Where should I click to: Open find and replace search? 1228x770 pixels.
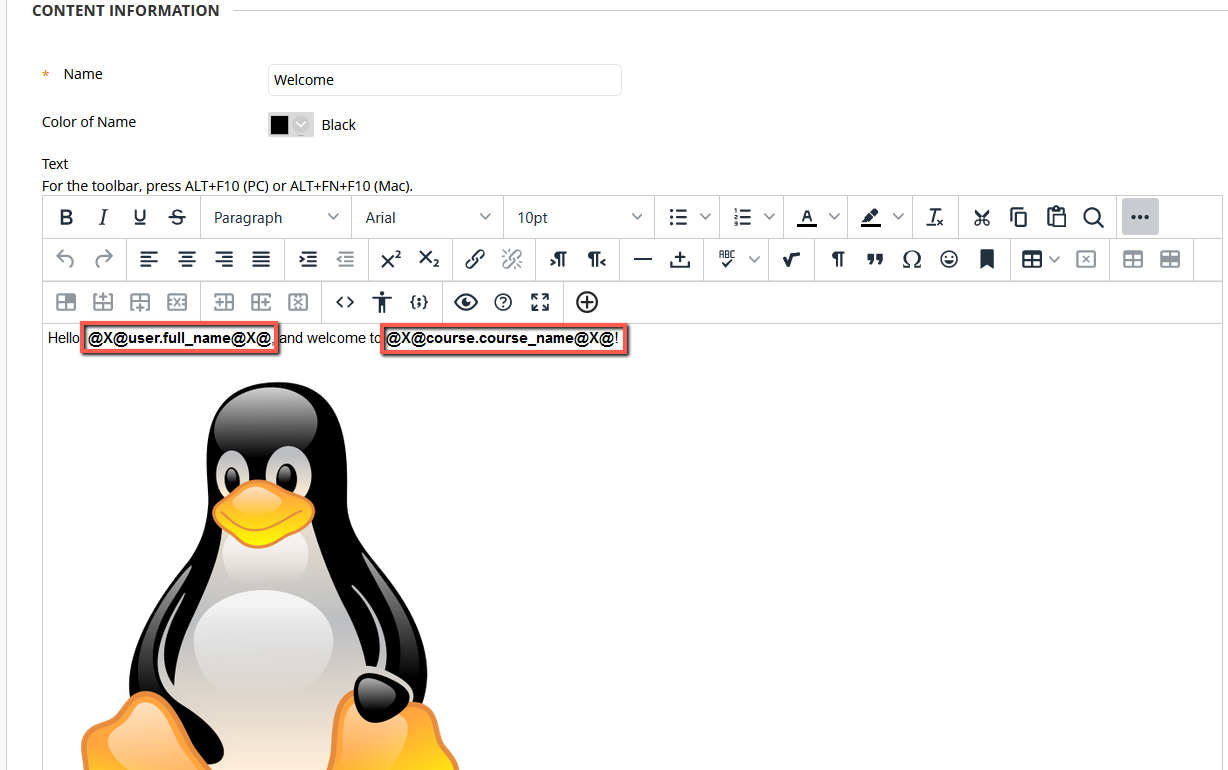coord(1093,217)
